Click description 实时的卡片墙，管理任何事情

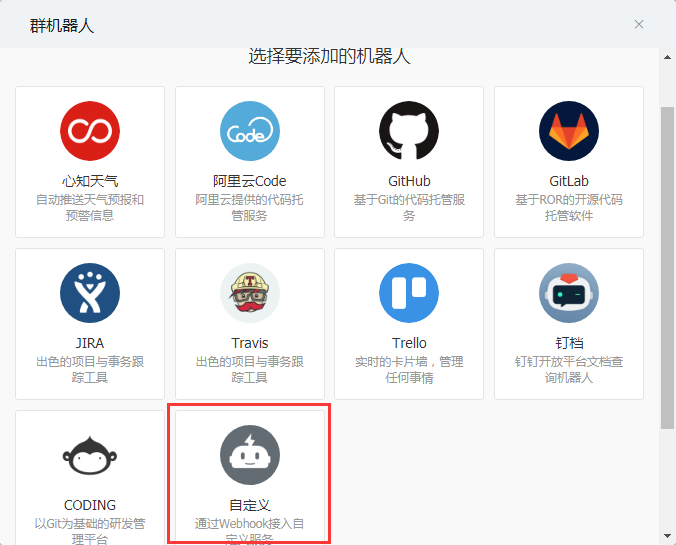click(409, 370)
